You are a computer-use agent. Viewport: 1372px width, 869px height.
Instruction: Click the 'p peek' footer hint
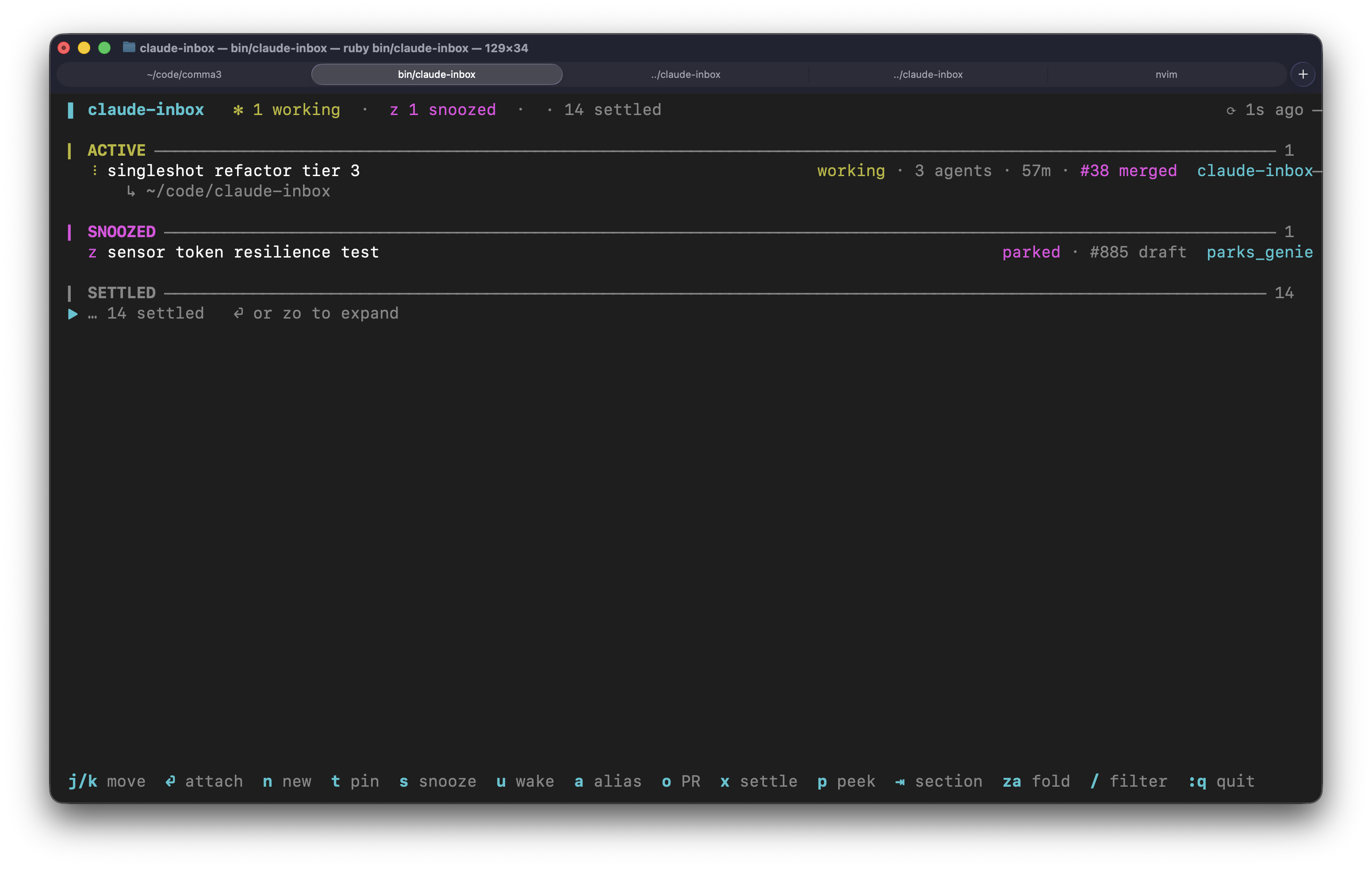point(846,782)
